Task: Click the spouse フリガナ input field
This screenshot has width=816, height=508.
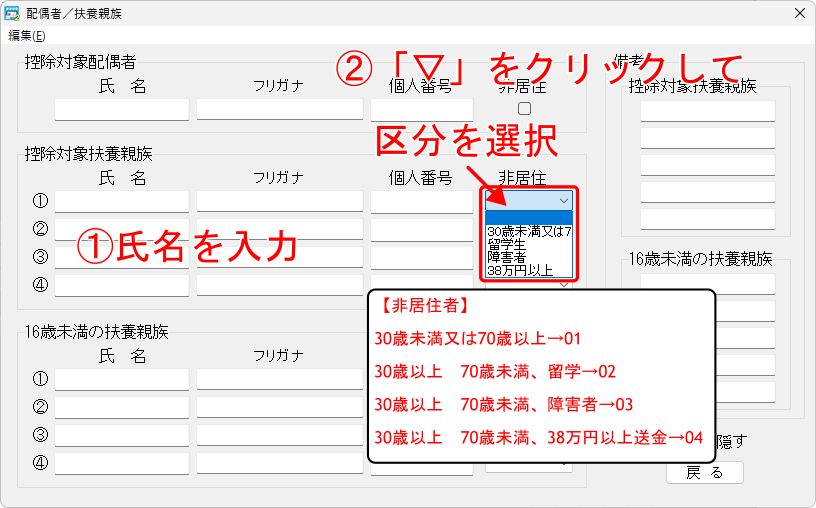Action: pos(279,109)
